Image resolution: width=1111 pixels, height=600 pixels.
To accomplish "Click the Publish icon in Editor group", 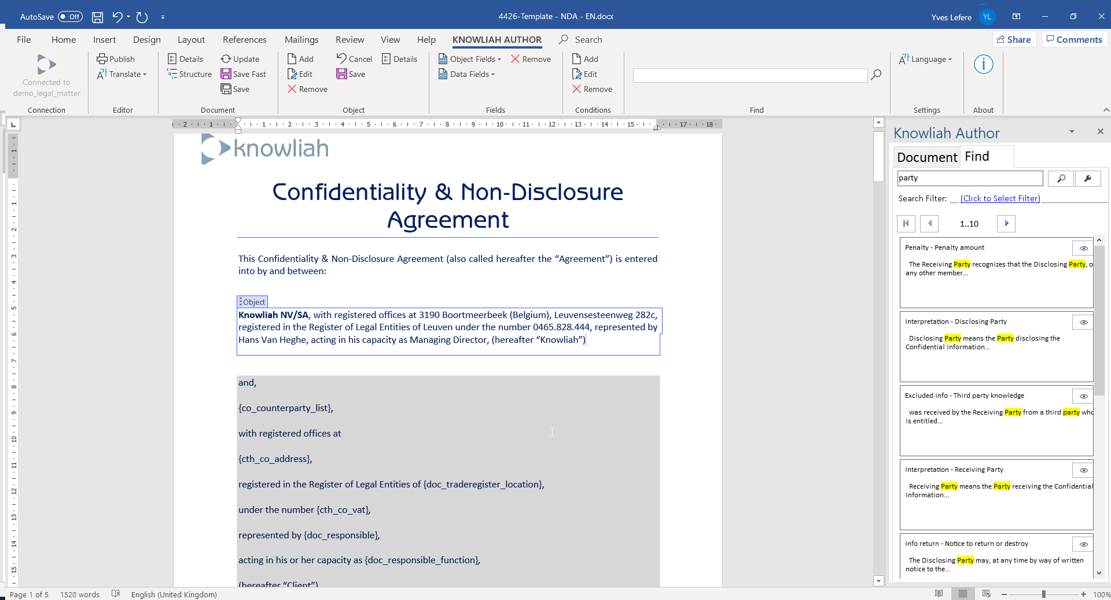I will click(115, 59).
